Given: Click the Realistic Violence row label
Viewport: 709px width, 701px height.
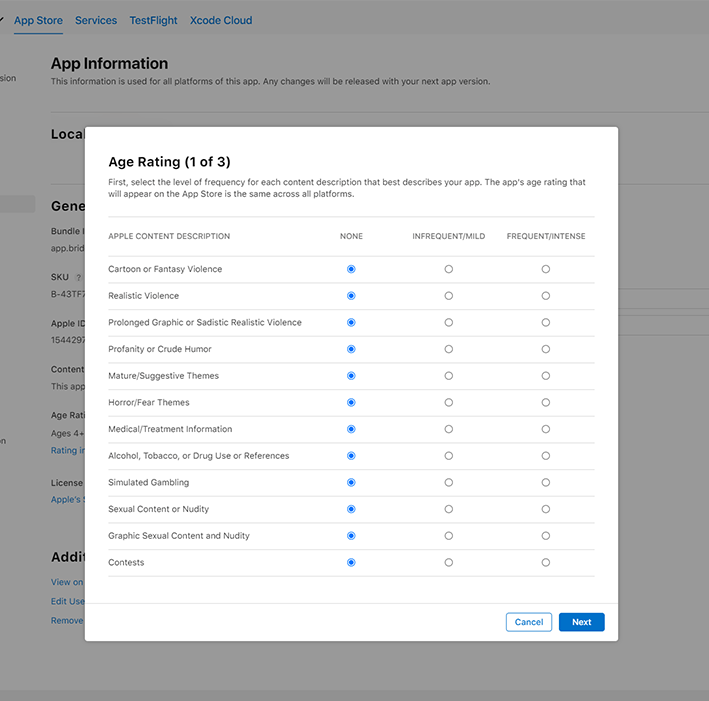Looking at the screenshot, I should (x=143, y=296).
